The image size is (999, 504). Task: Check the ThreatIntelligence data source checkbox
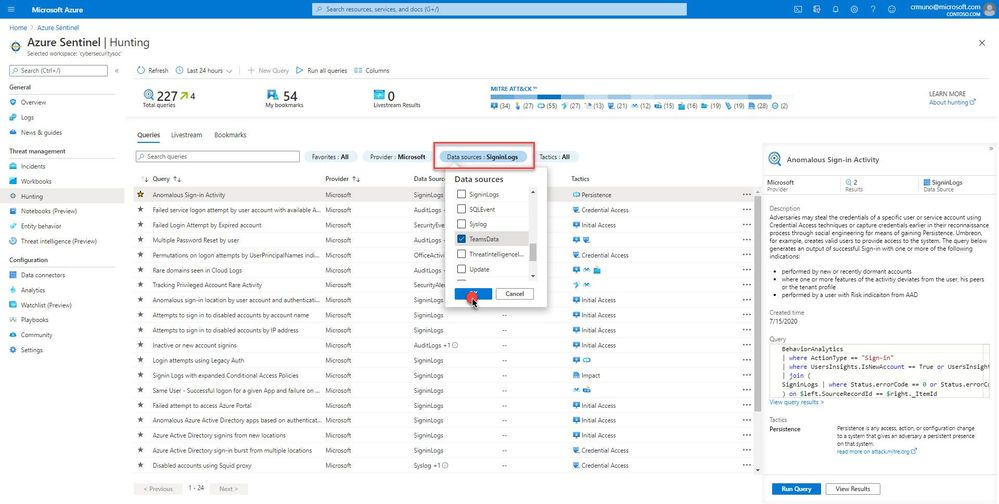[461, 254]
